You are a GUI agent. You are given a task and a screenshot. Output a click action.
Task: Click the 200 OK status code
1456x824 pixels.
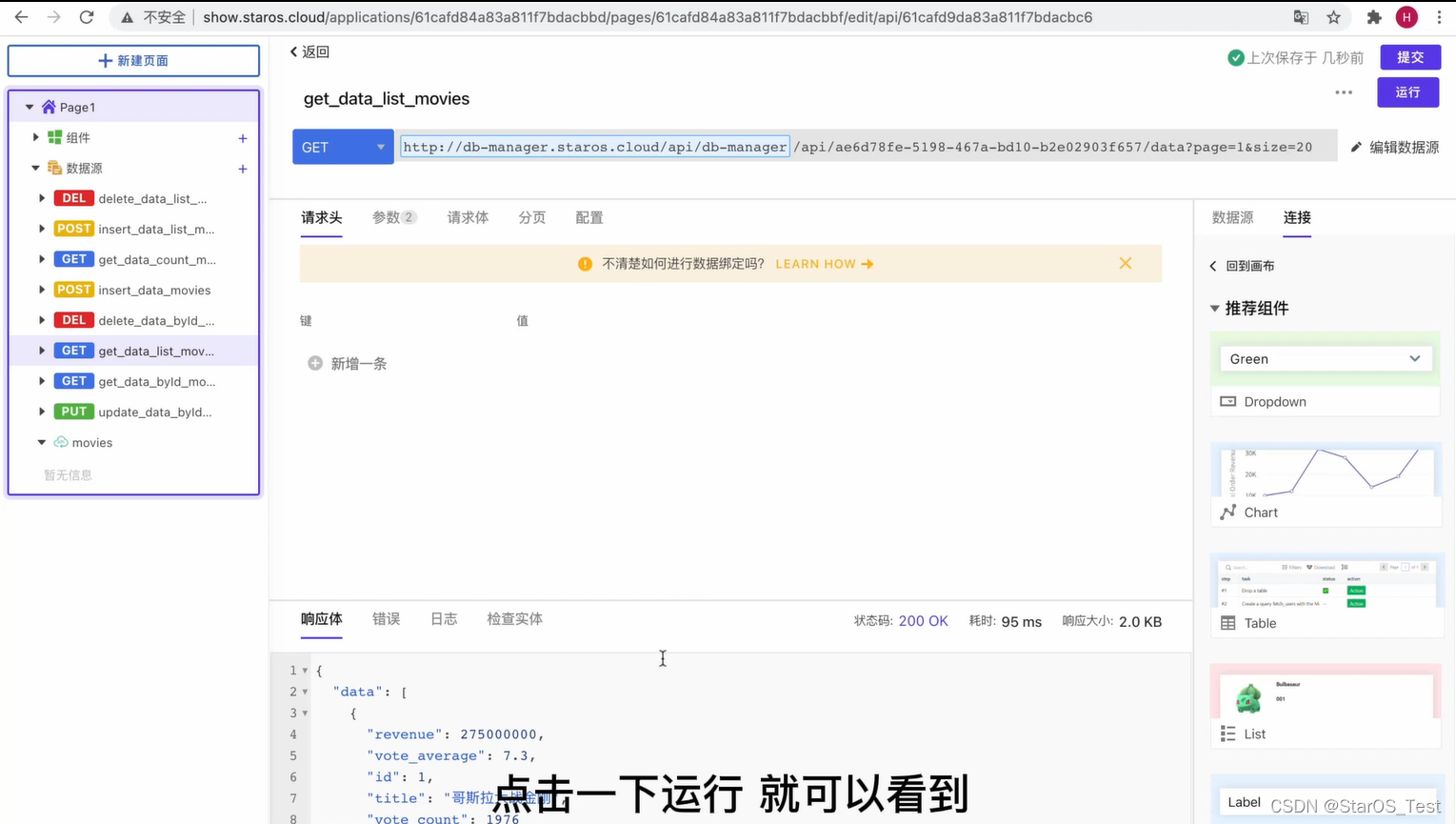pos(923,621)
